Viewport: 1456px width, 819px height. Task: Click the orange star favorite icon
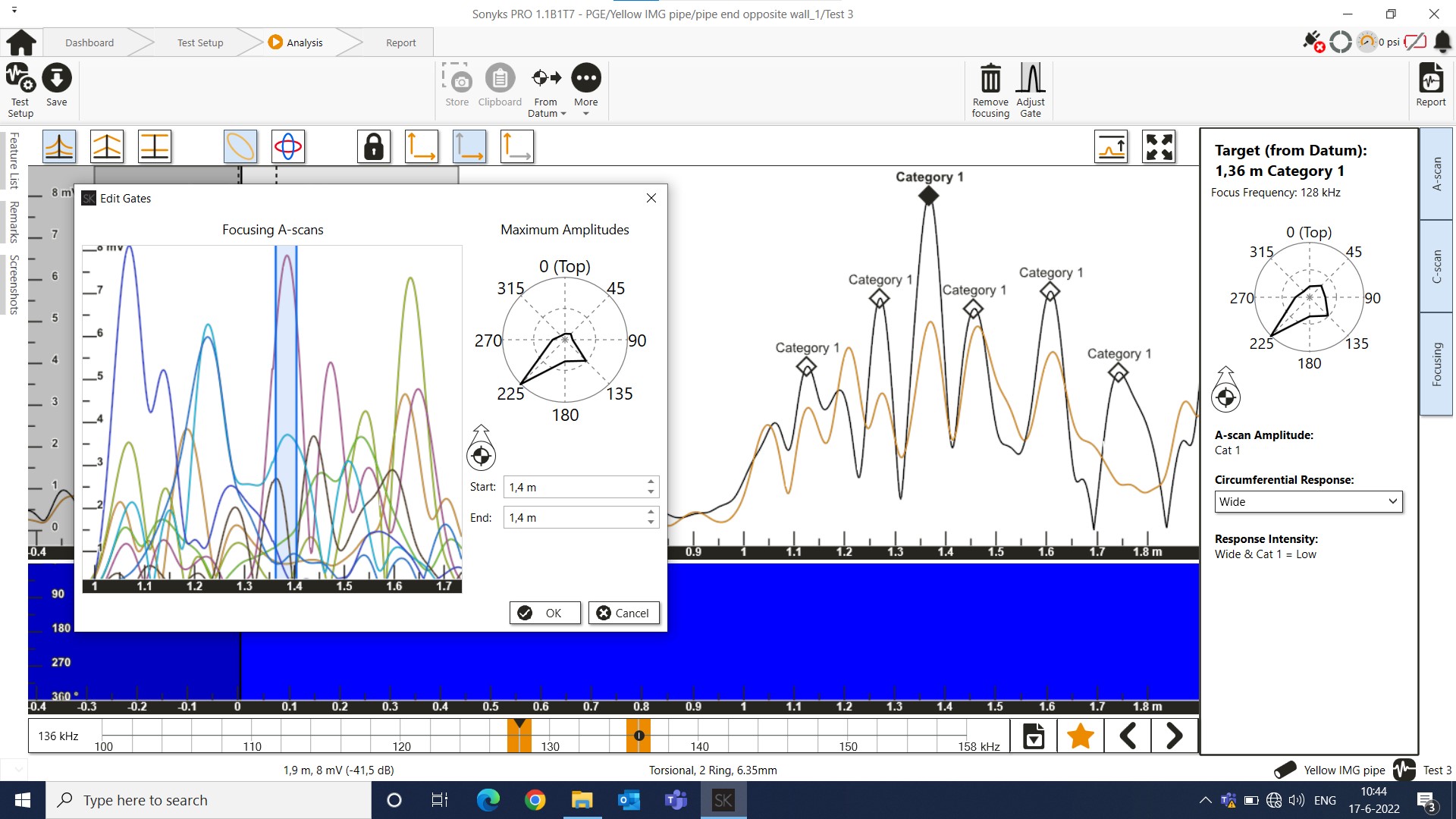pyautogui.click(x=1080, y=736)
